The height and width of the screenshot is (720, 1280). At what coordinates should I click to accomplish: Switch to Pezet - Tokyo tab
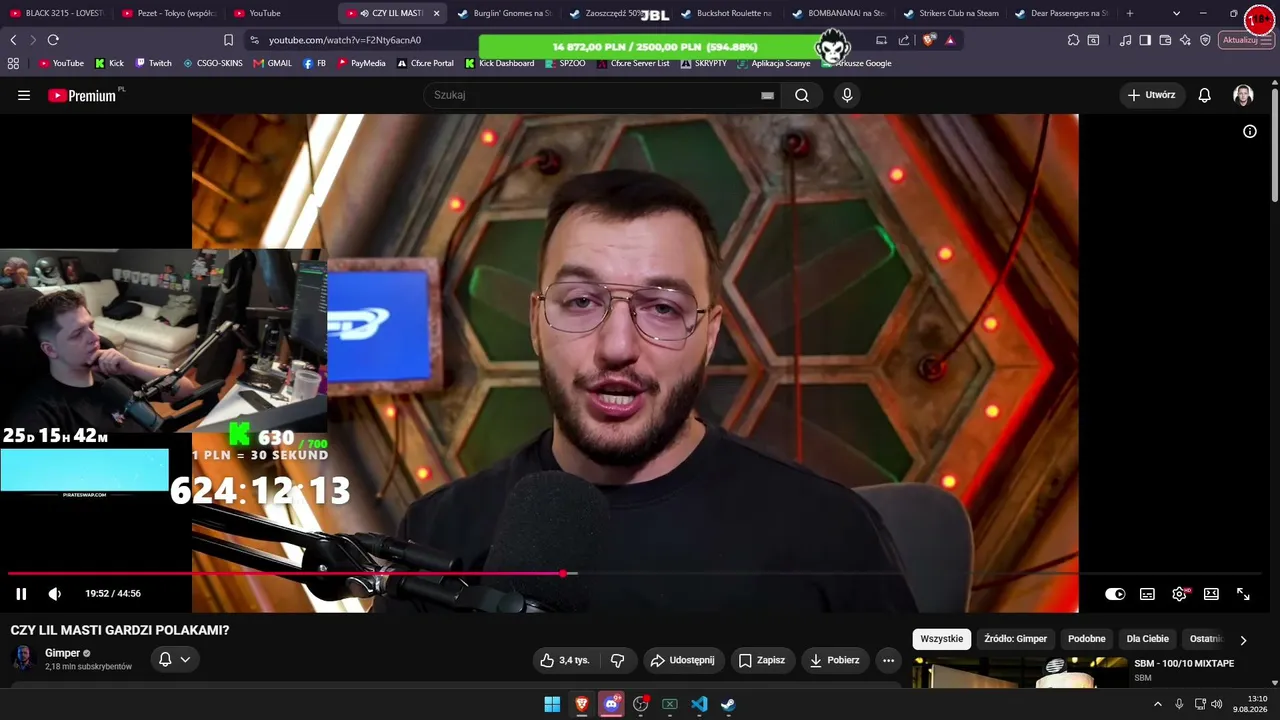click(x=168, y=13)
